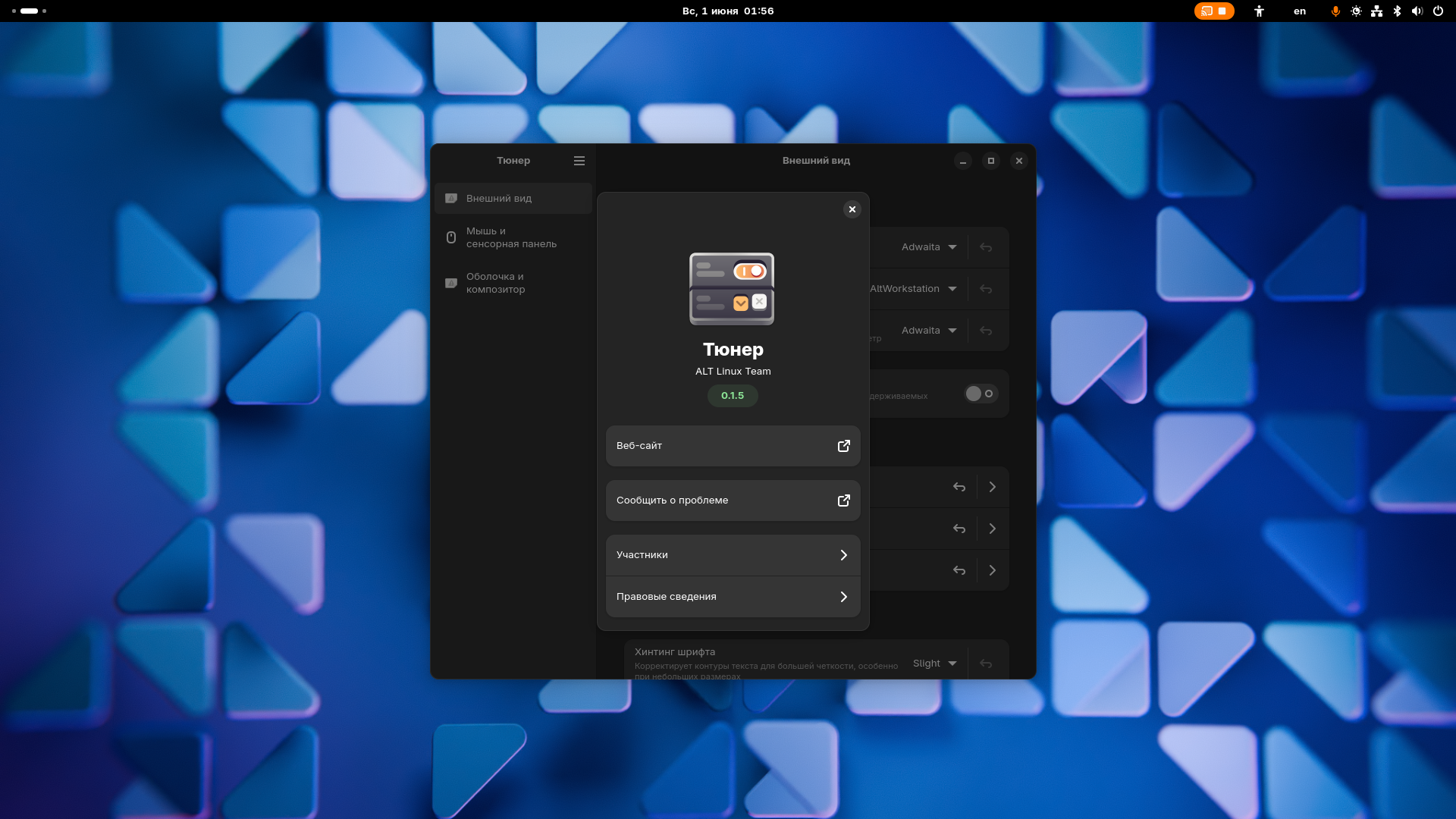Click the power icon in top bar
Viewport: 1456px width, 819px height.
pos(1438,11)
